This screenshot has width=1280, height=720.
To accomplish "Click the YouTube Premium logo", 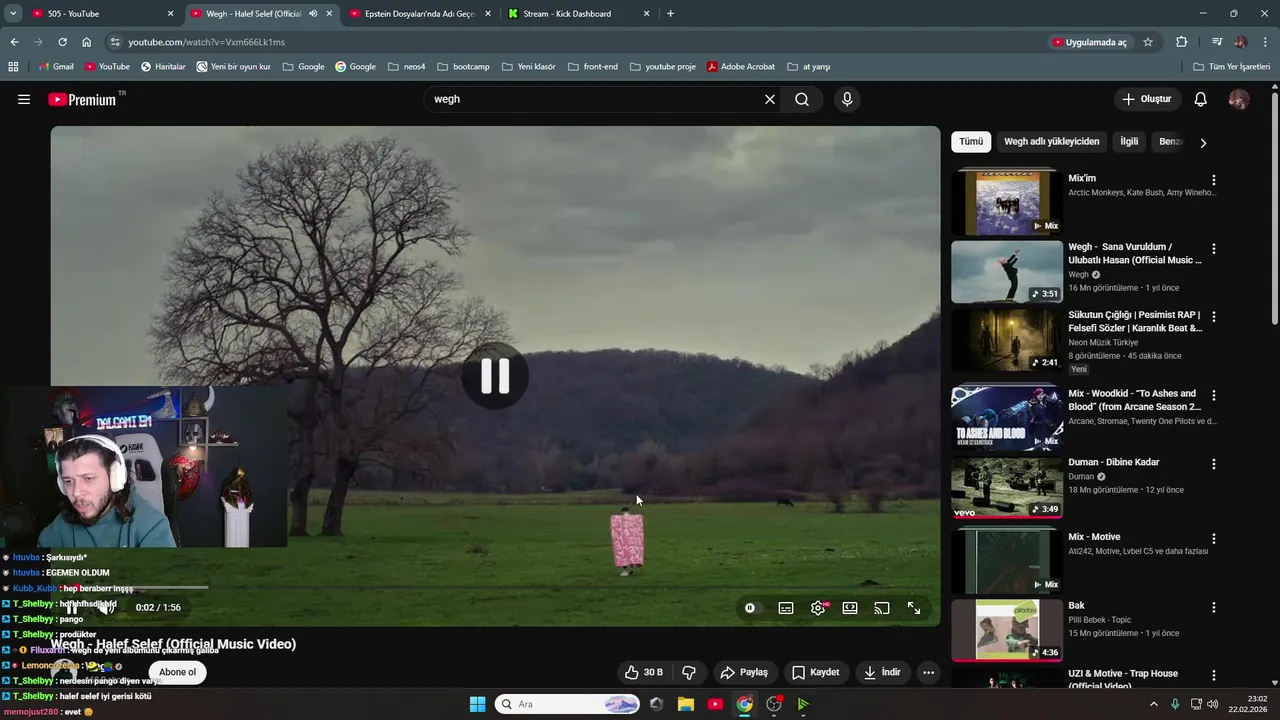I will (x=82, y=99).
